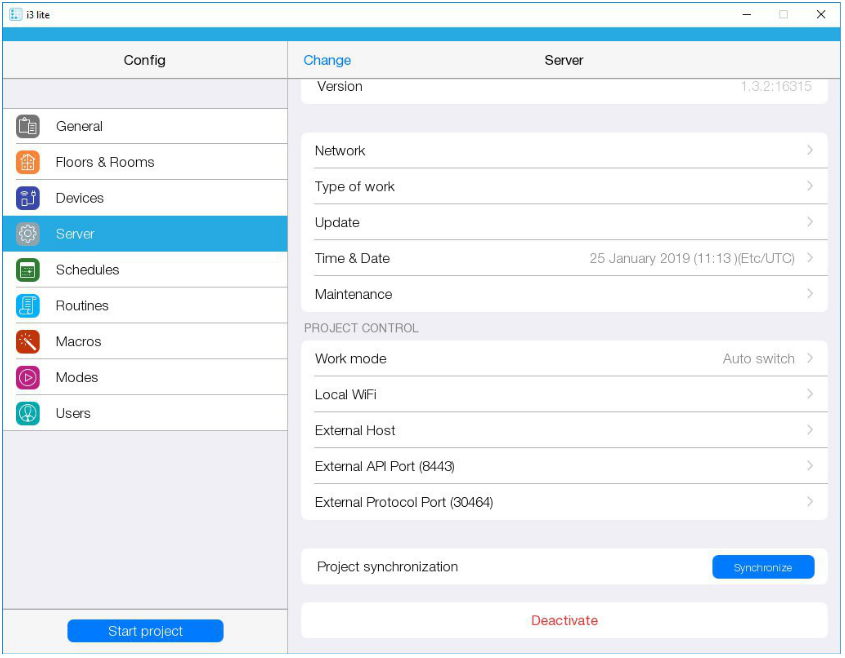Expand the Time & Date row arrow
Image resolution: width=845 pixels, height=658 pixels.
point(809,258)
